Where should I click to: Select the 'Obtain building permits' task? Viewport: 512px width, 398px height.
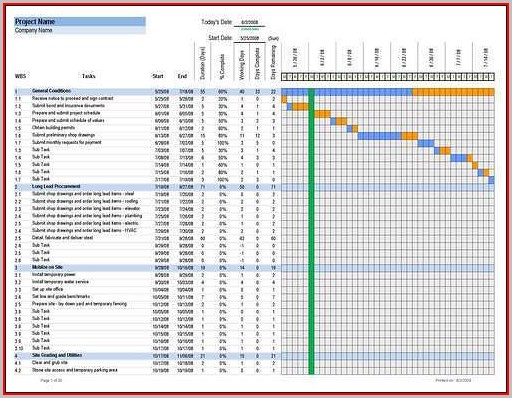(53, 128)
